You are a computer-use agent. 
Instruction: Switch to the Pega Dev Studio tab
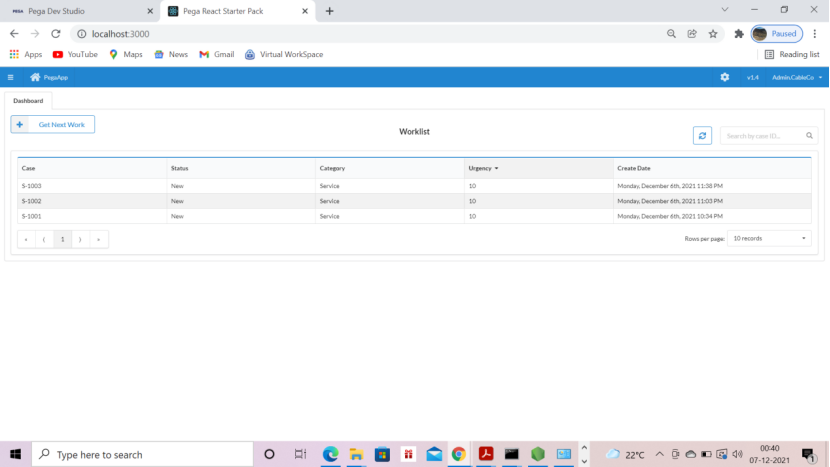tap(79, 11)
